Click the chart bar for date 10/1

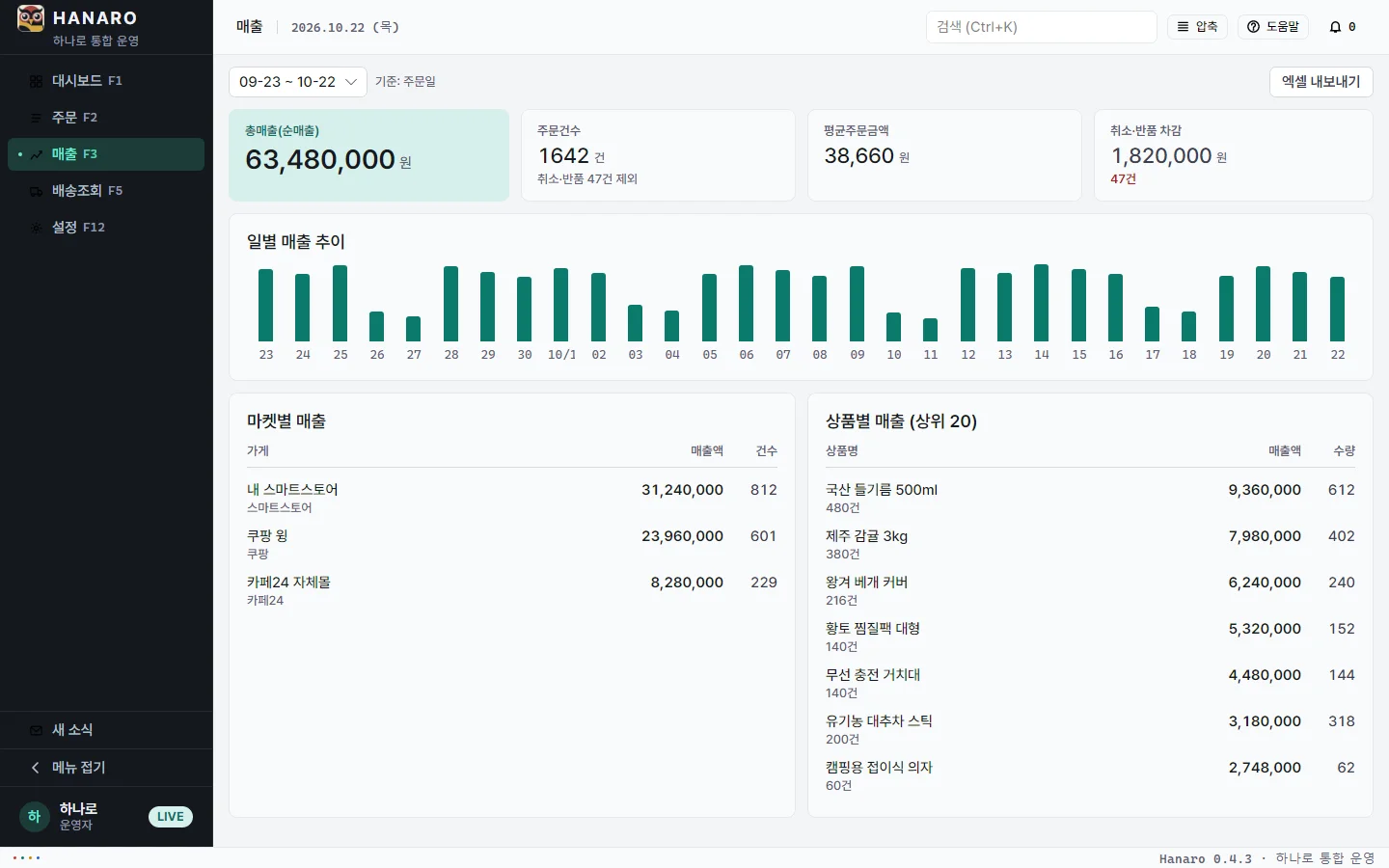coord(561,305)
